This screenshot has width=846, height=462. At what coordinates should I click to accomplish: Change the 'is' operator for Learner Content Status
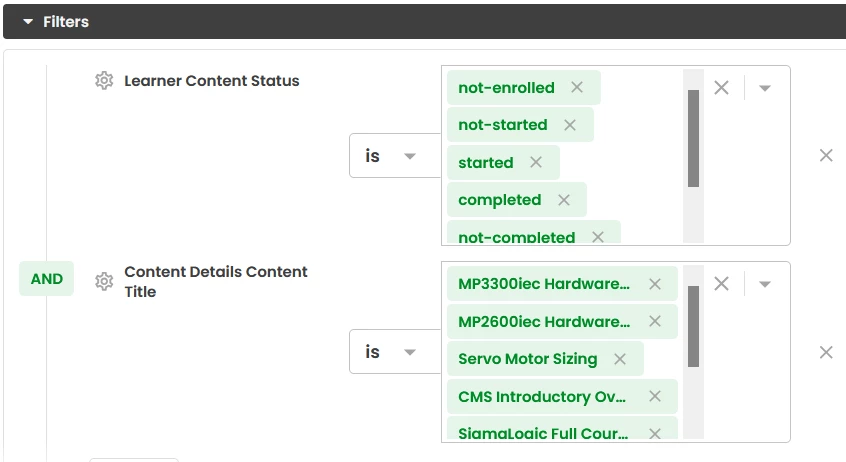(395, 155)
